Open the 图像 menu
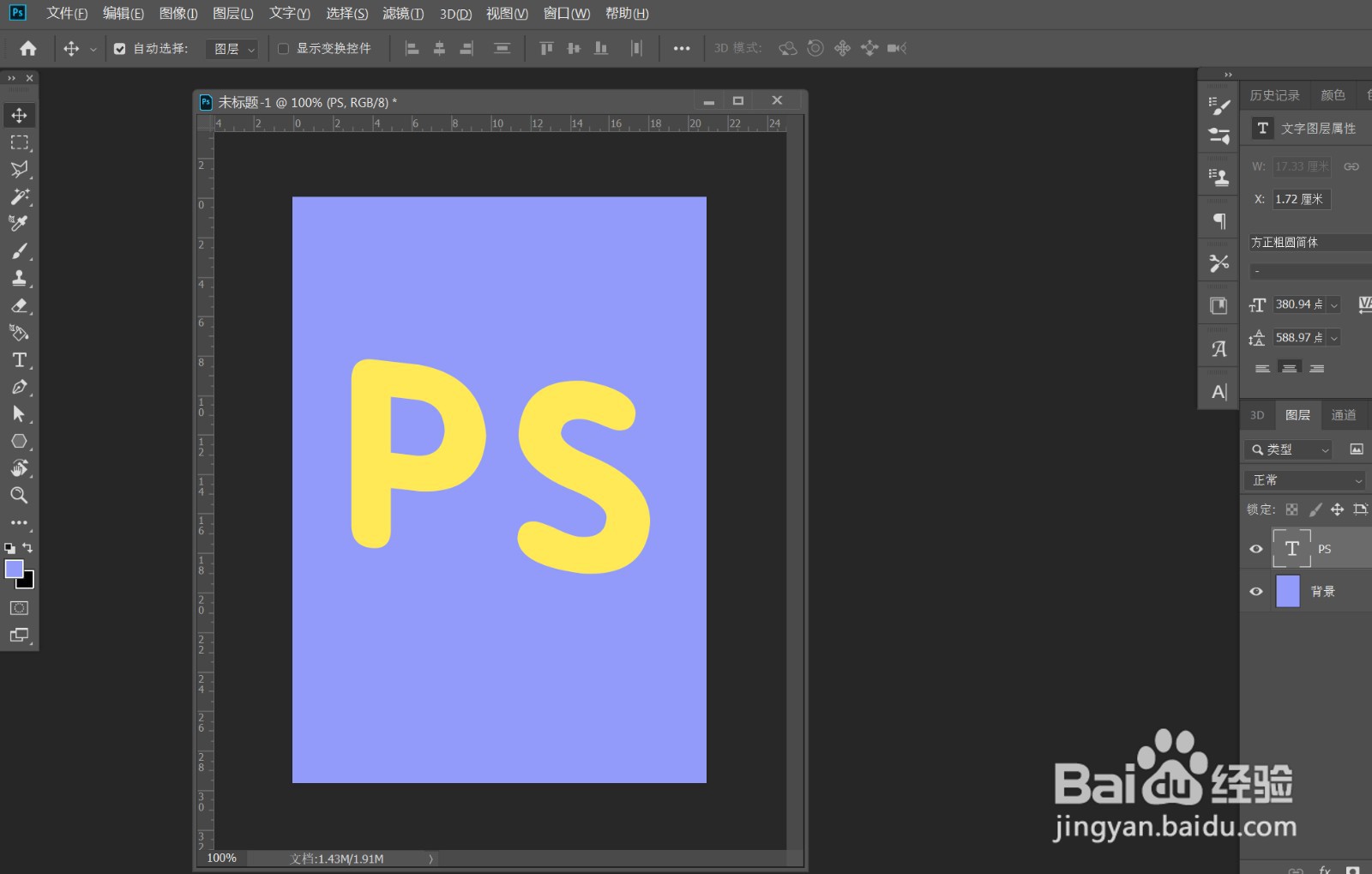The height and width of the screenshot is (874, 1372). pos(178,14)
